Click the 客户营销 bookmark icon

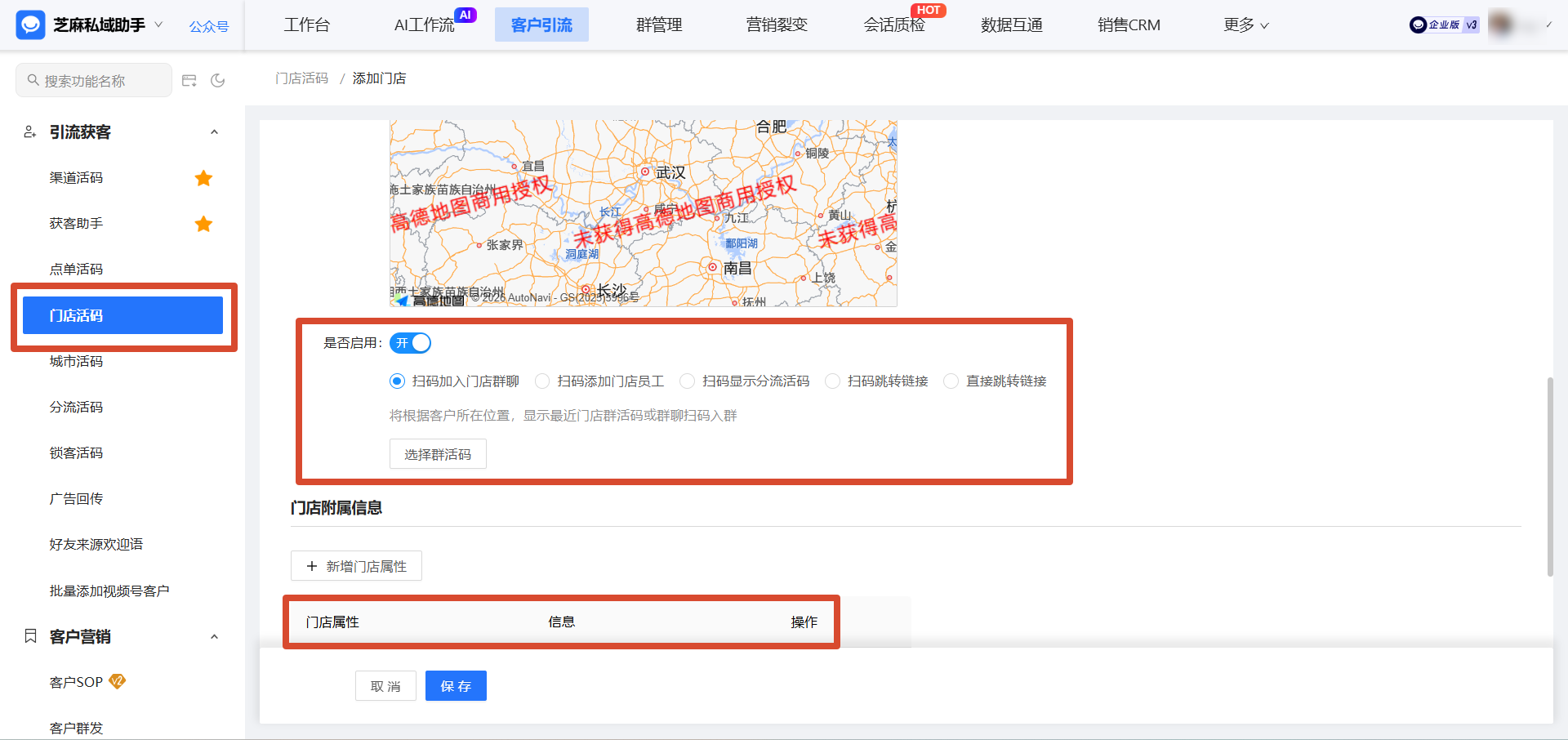click(30, 635)
